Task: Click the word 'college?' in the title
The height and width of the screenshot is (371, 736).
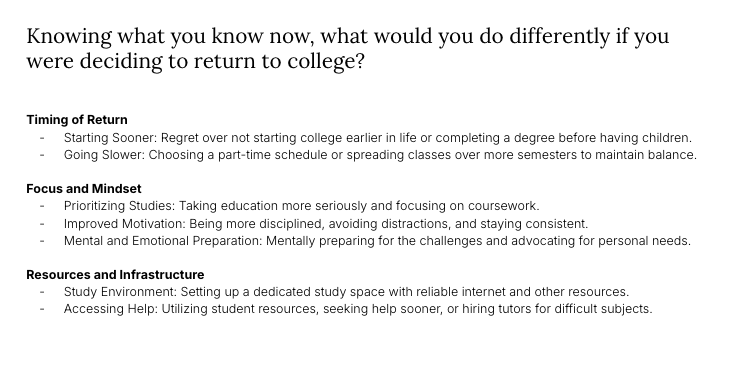Action: pyautogui.click(x=326, y=62)
